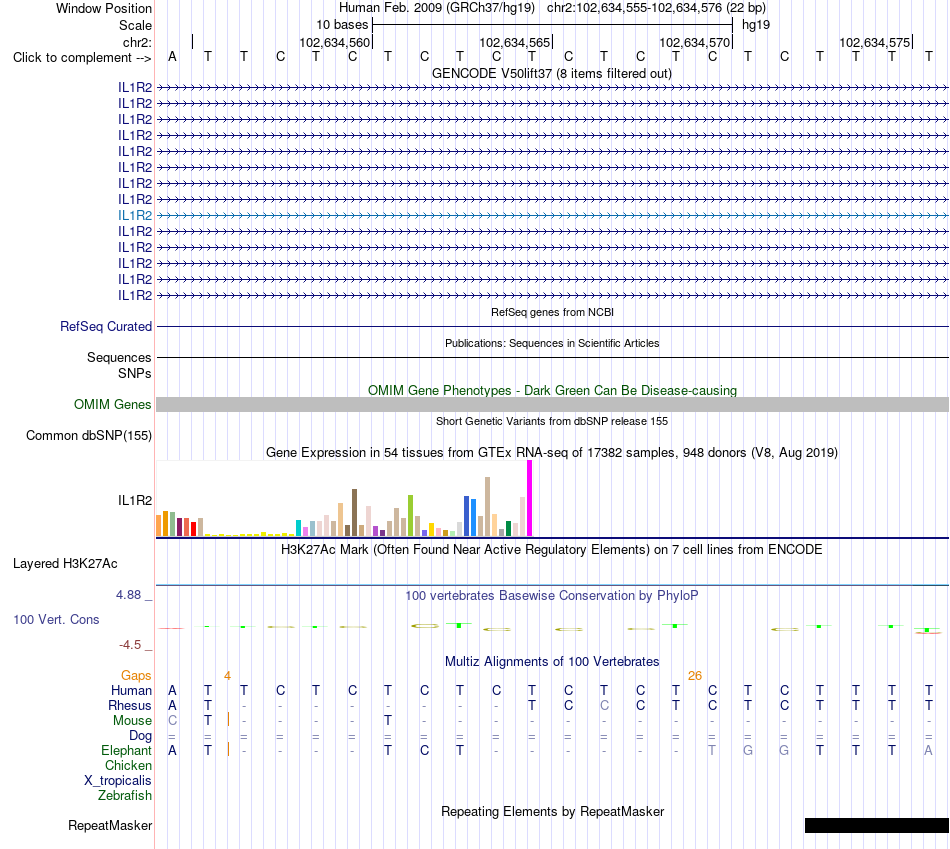Click the 100 Vert. Cons label
Viewport: 950px width, 849px height.
point(56,619)
